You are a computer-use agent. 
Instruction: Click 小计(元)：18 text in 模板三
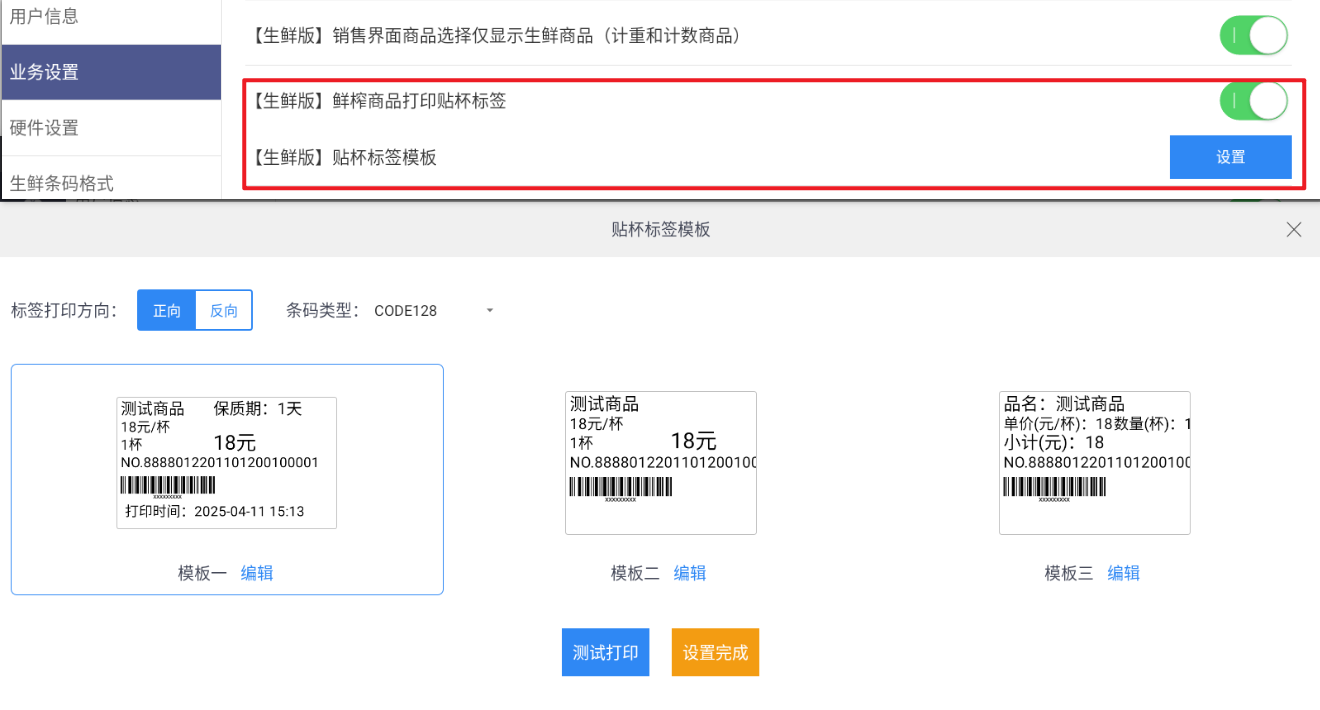click(1054, 442)
